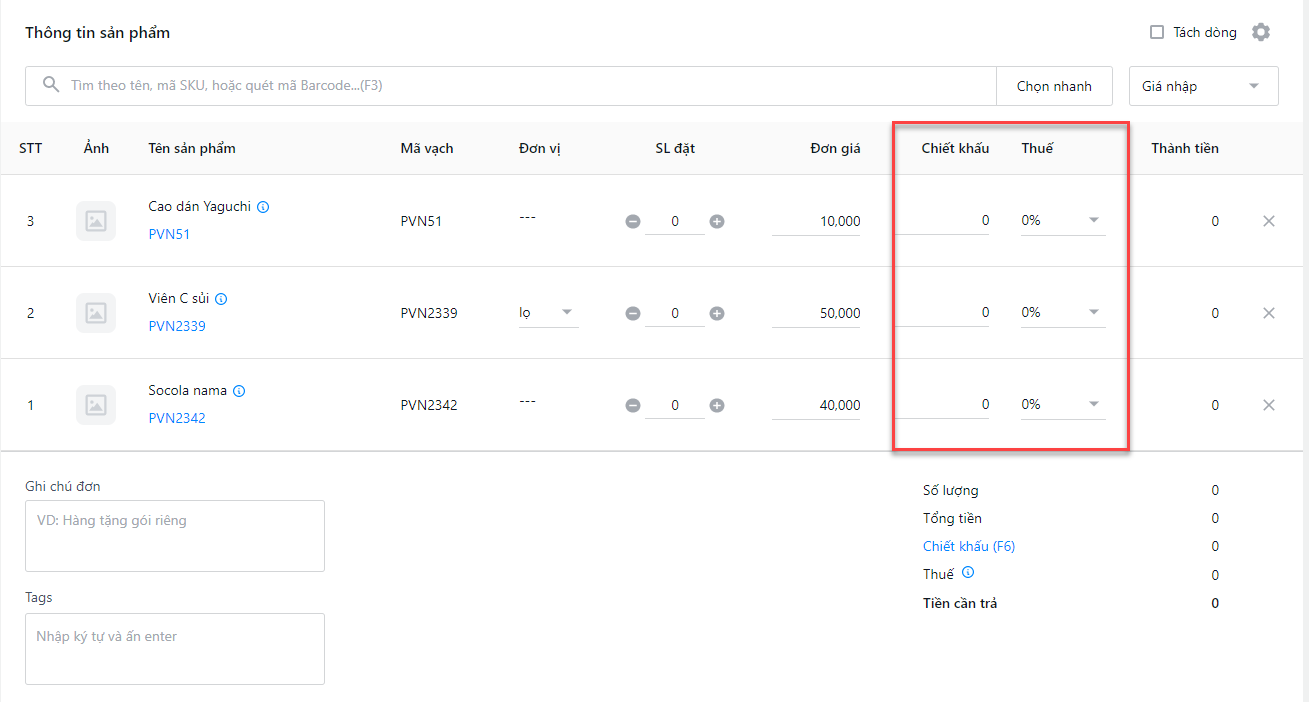Click the info icon beside Cao dán Yaguchi
This screenshot has height=702, width=1309.
tap(263, 207)
